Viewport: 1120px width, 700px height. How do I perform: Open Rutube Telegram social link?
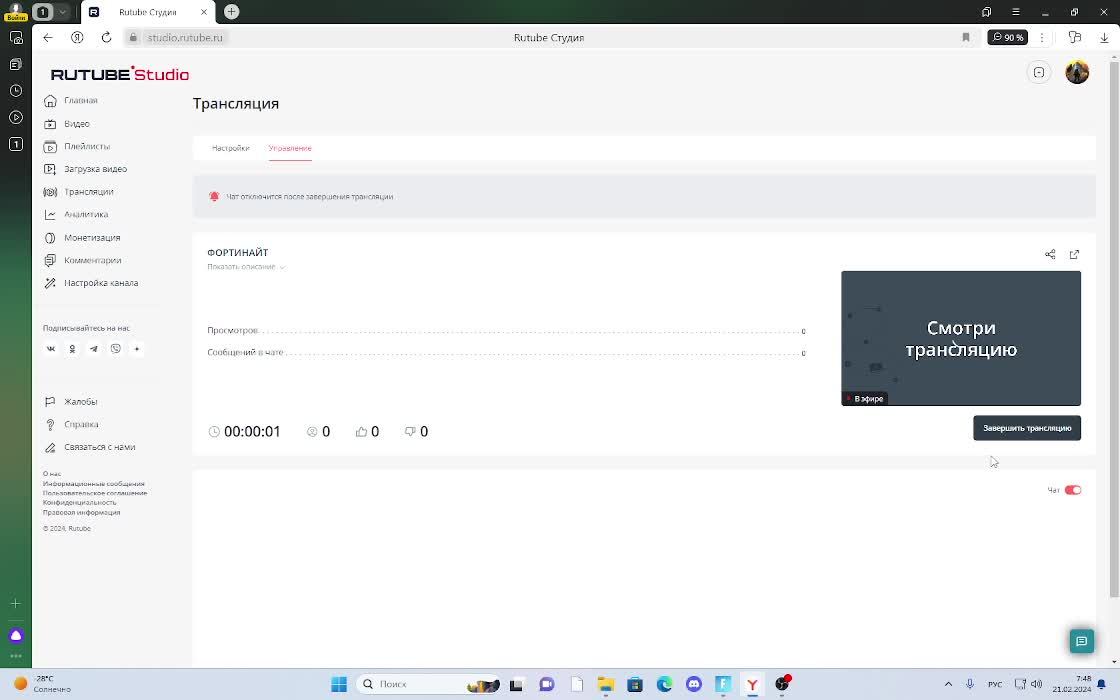click(x=94, y=349)
